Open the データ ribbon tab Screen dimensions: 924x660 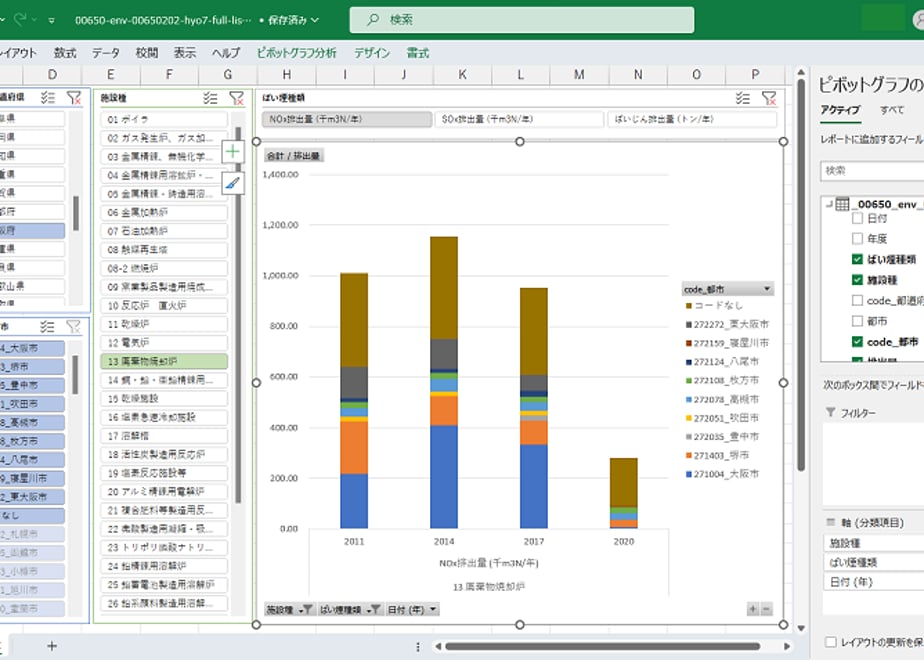pos(105,53)
